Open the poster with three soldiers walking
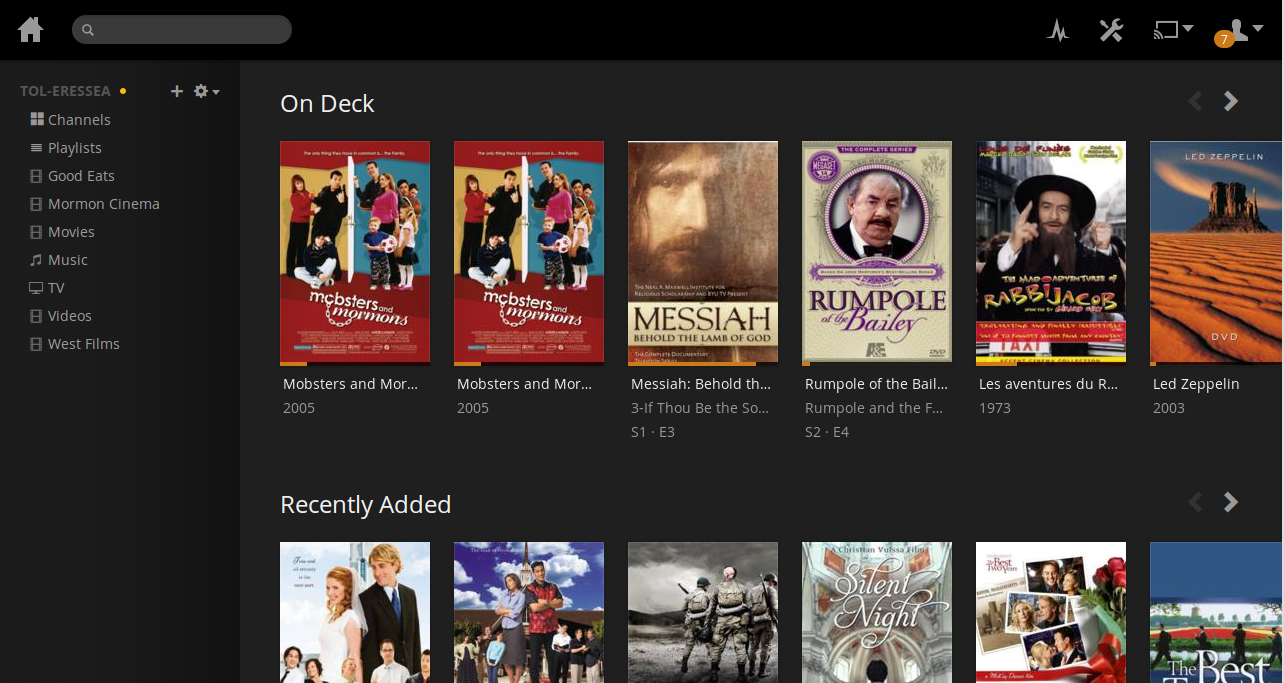Screen dimensions: 1284x683 (703, 612)
